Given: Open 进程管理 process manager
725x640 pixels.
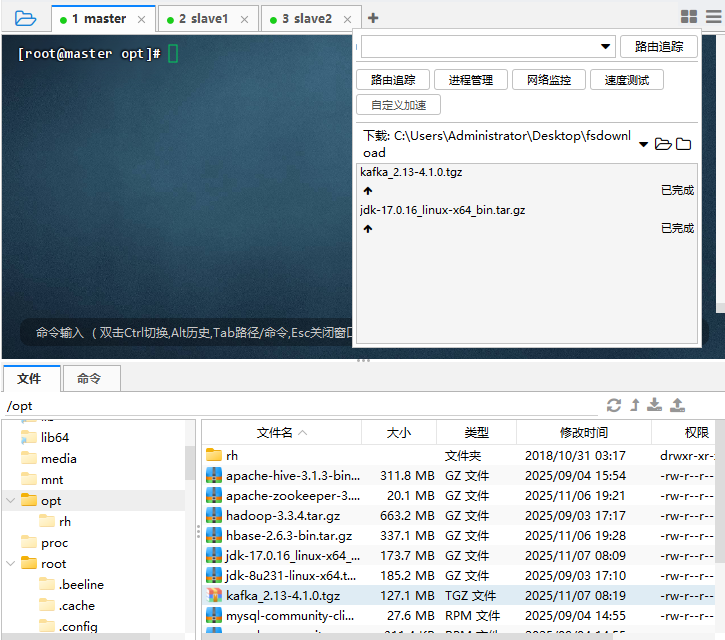Looking at the screenshot, I should click(x=471, y=80).
